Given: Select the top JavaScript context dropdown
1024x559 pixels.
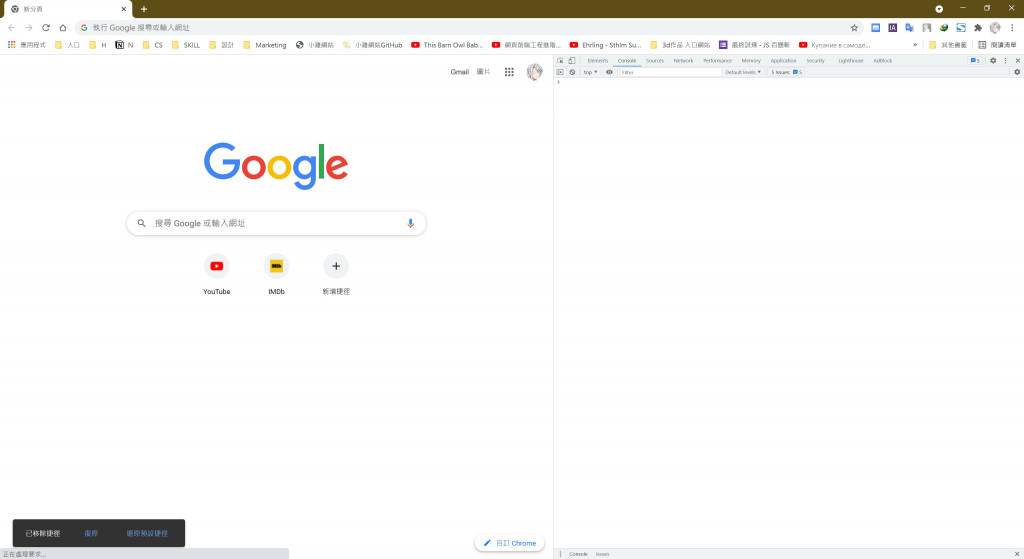Looking at the screenshot, I should coord(590,72).
